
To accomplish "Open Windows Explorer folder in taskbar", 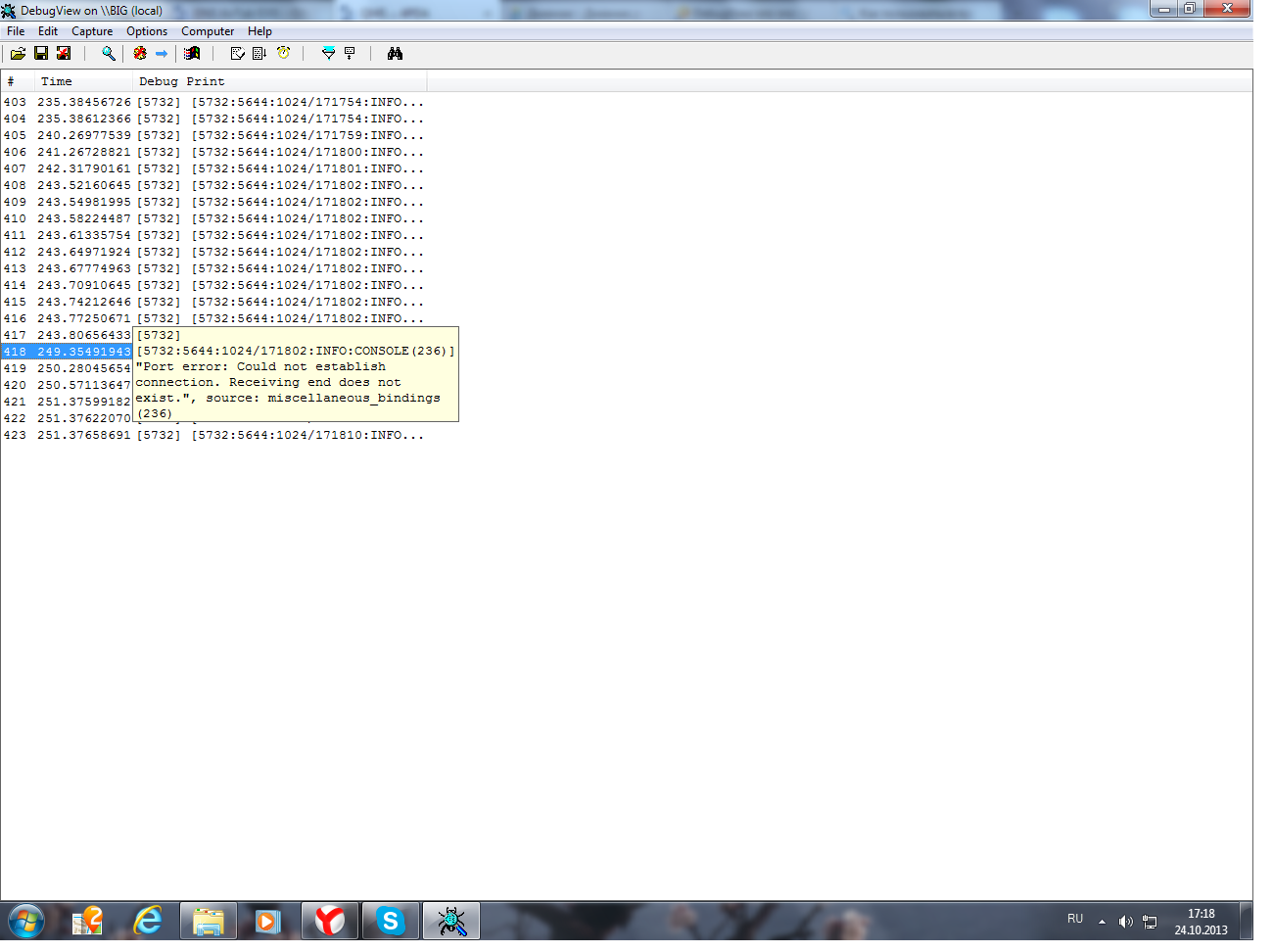I will 209,922.
